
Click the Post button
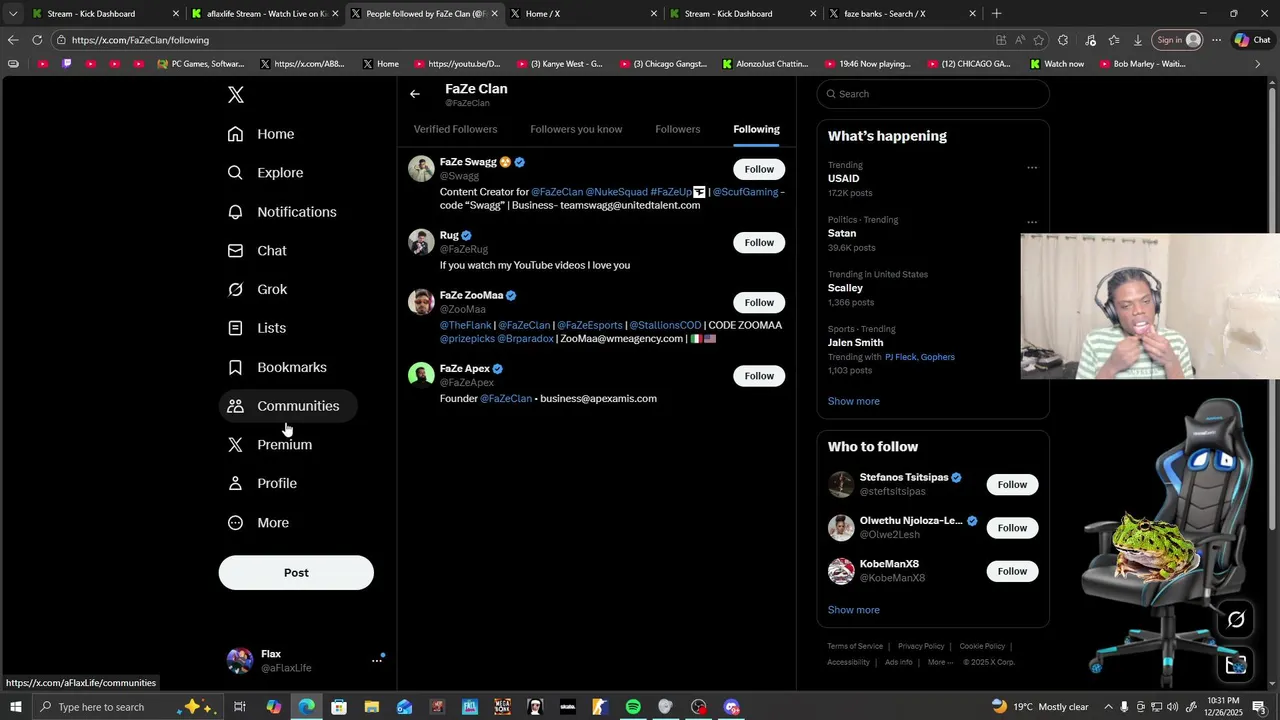(296, 573)
